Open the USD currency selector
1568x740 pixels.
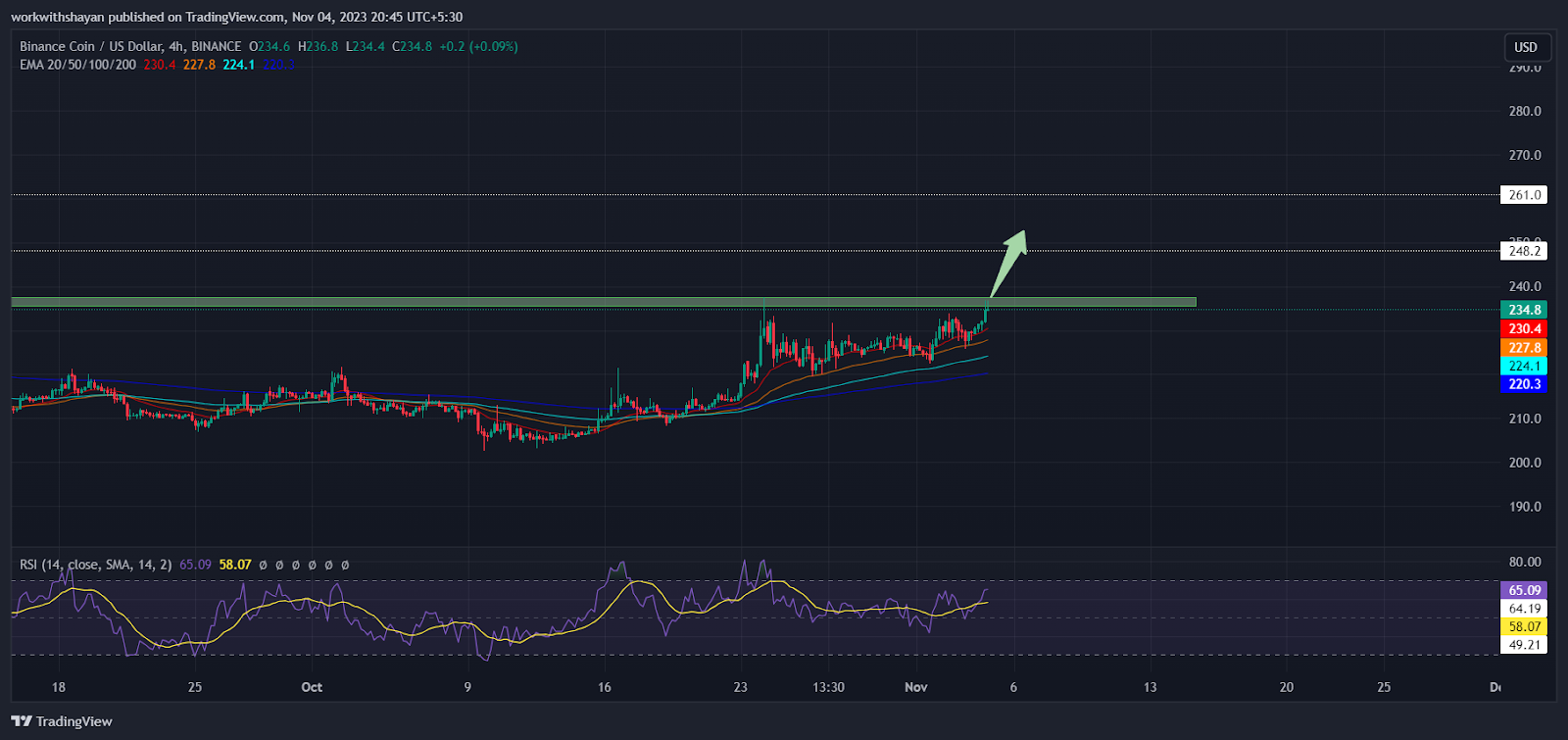1525,47
